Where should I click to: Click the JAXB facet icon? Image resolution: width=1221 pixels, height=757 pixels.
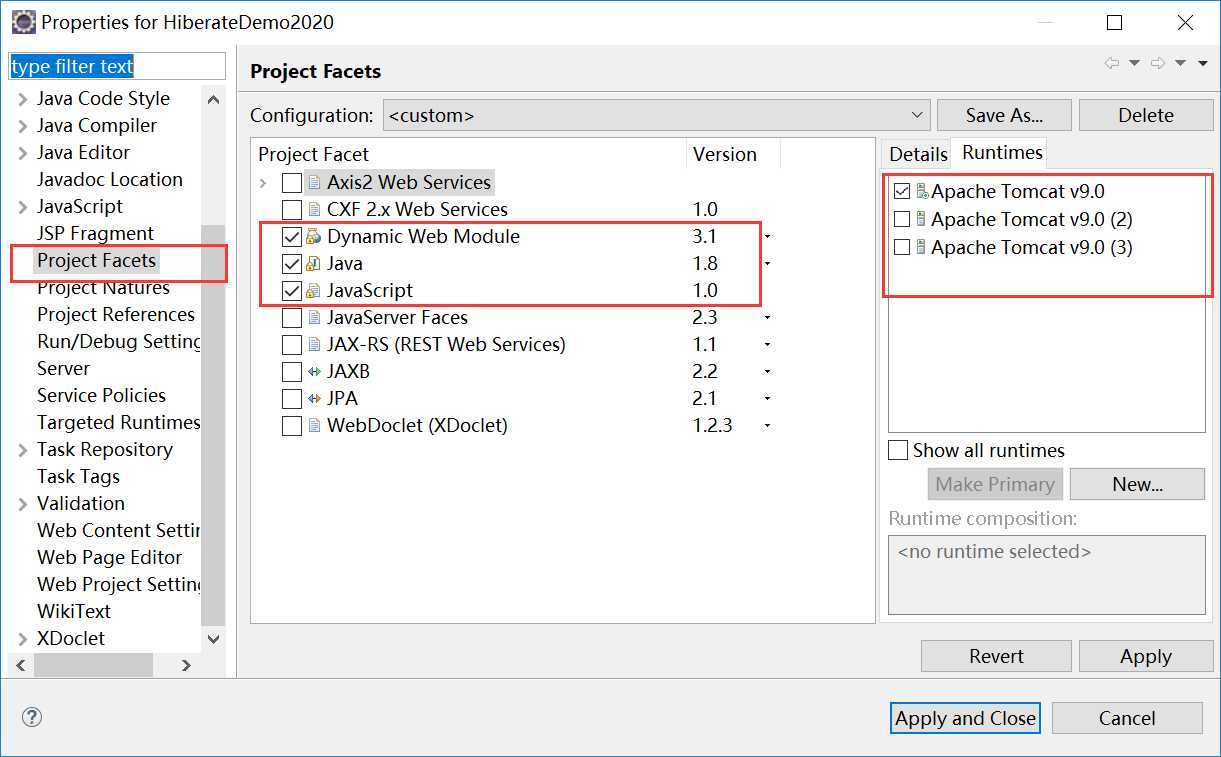coord(314,372)
